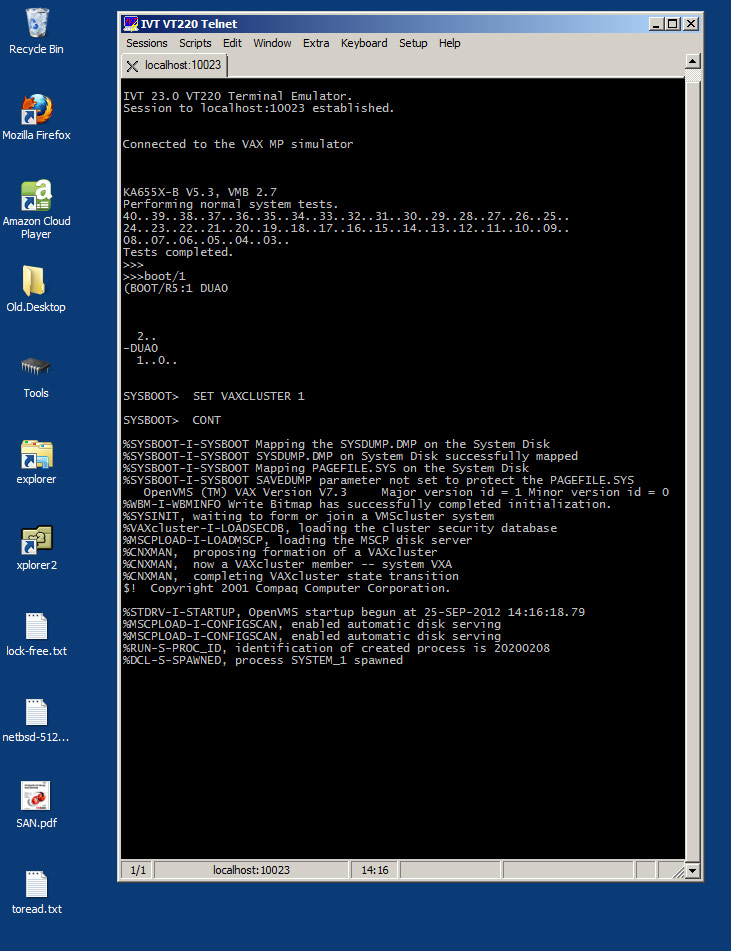Click the 'KA655X-B V5.3, VMB 2.7' line
The width and height of the screenshot is (731, 951).
click(x=200, y=192)
